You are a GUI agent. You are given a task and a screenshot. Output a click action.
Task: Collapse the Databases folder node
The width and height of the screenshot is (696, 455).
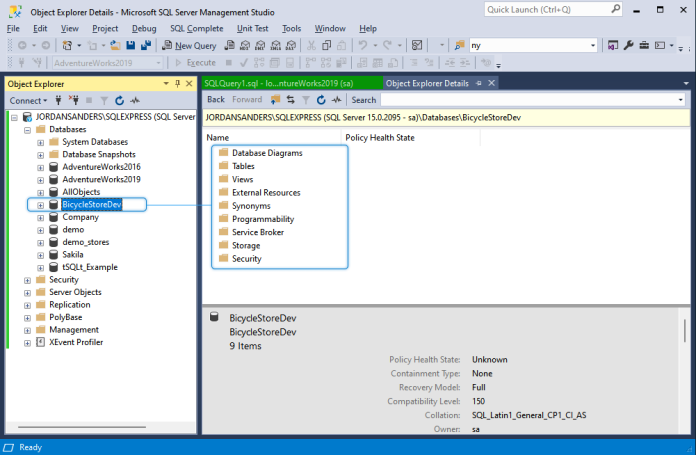tap(28, 130)
